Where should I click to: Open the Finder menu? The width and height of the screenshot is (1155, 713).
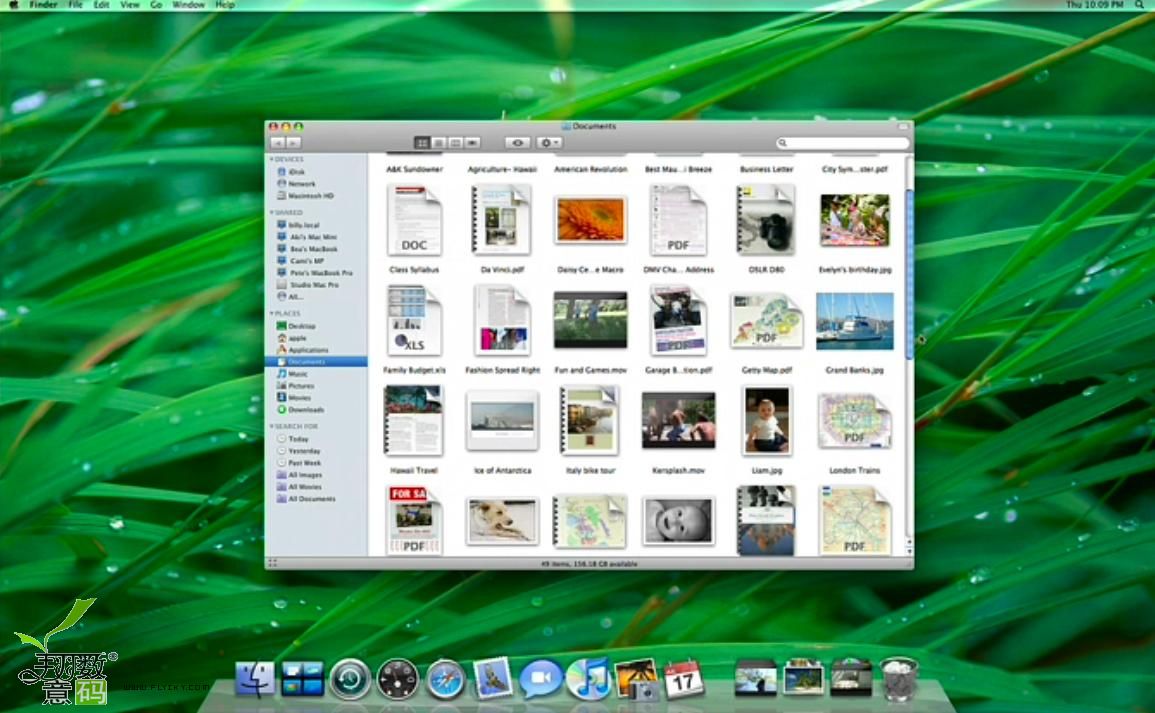(43, 4)
